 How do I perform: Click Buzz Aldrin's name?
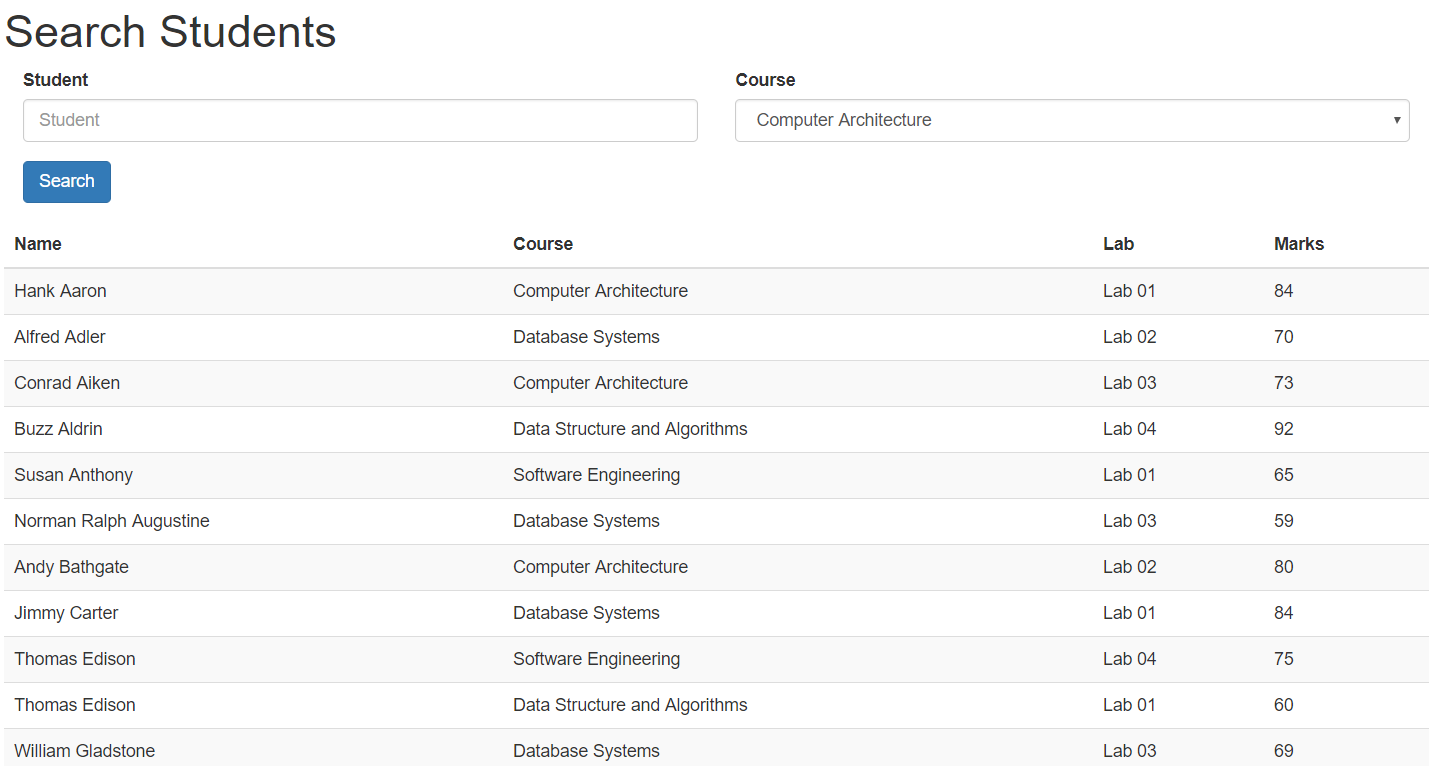pyautogui.click(x=58, y=429)
